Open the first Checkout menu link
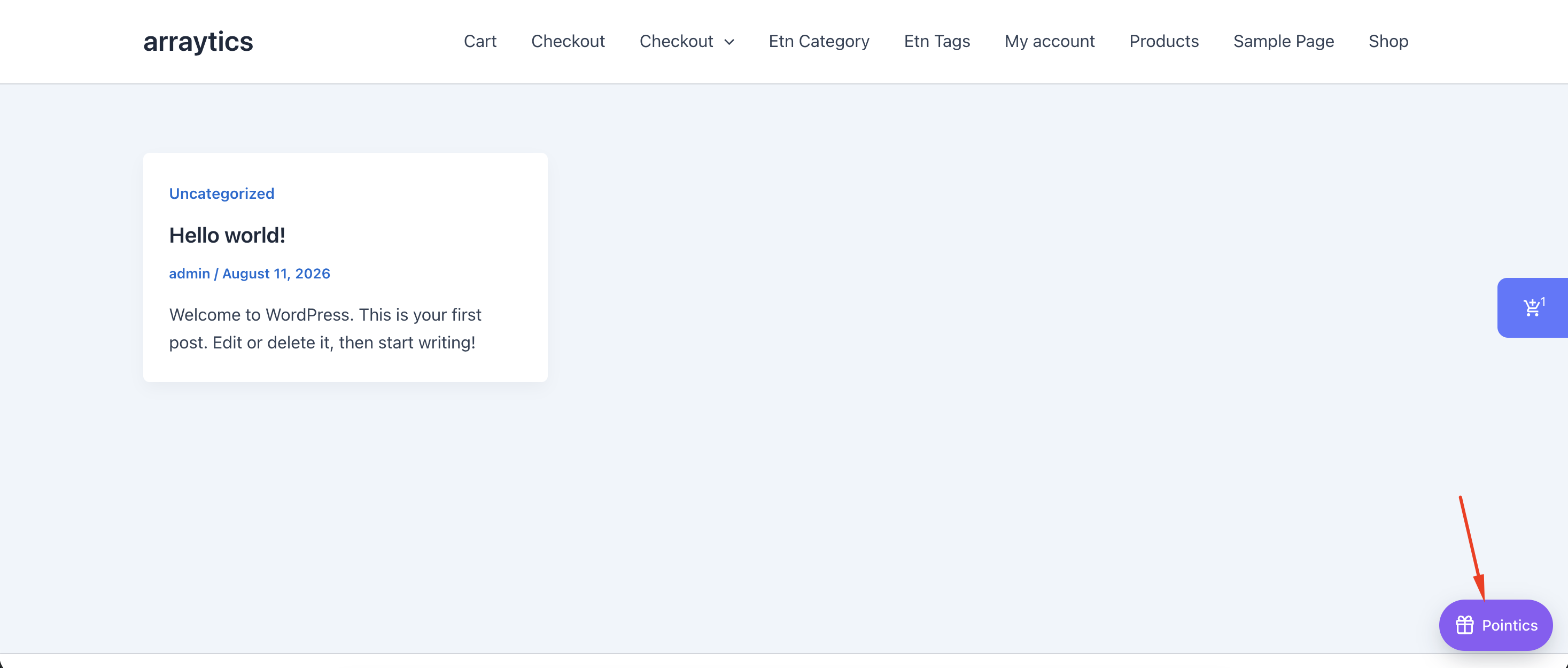Screen dimensions: 1568x668 coord(568,41)
